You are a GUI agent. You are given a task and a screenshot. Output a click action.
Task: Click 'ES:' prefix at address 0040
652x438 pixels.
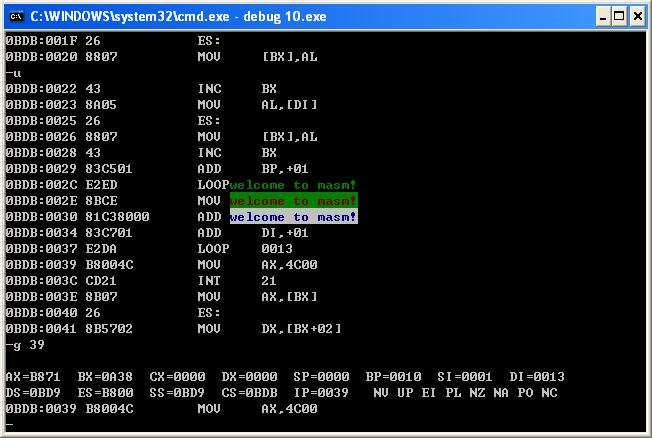click(209, 313)
